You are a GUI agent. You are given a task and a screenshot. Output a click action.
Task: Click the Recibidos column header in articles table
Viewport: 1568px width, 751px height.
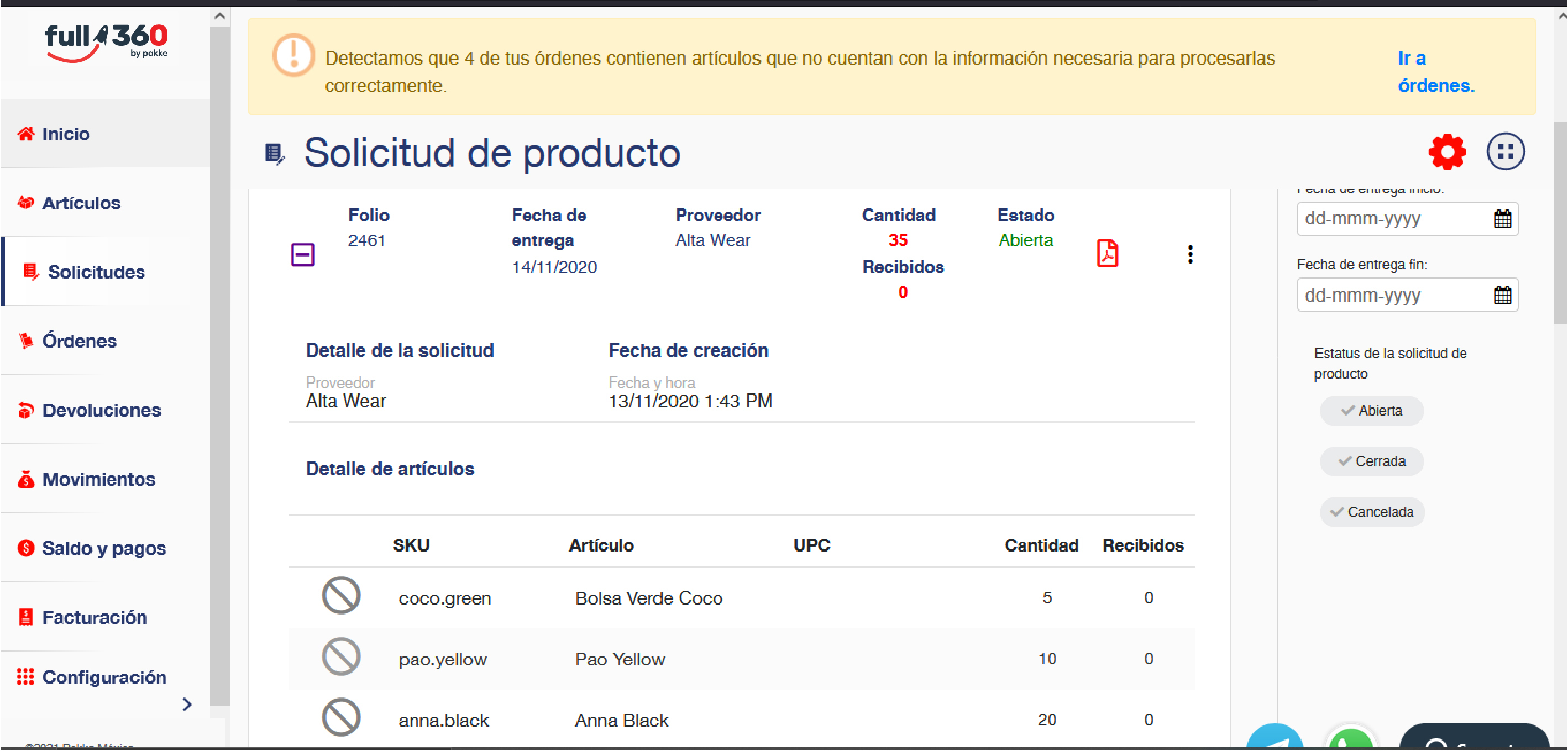[x=1142, y=545]
